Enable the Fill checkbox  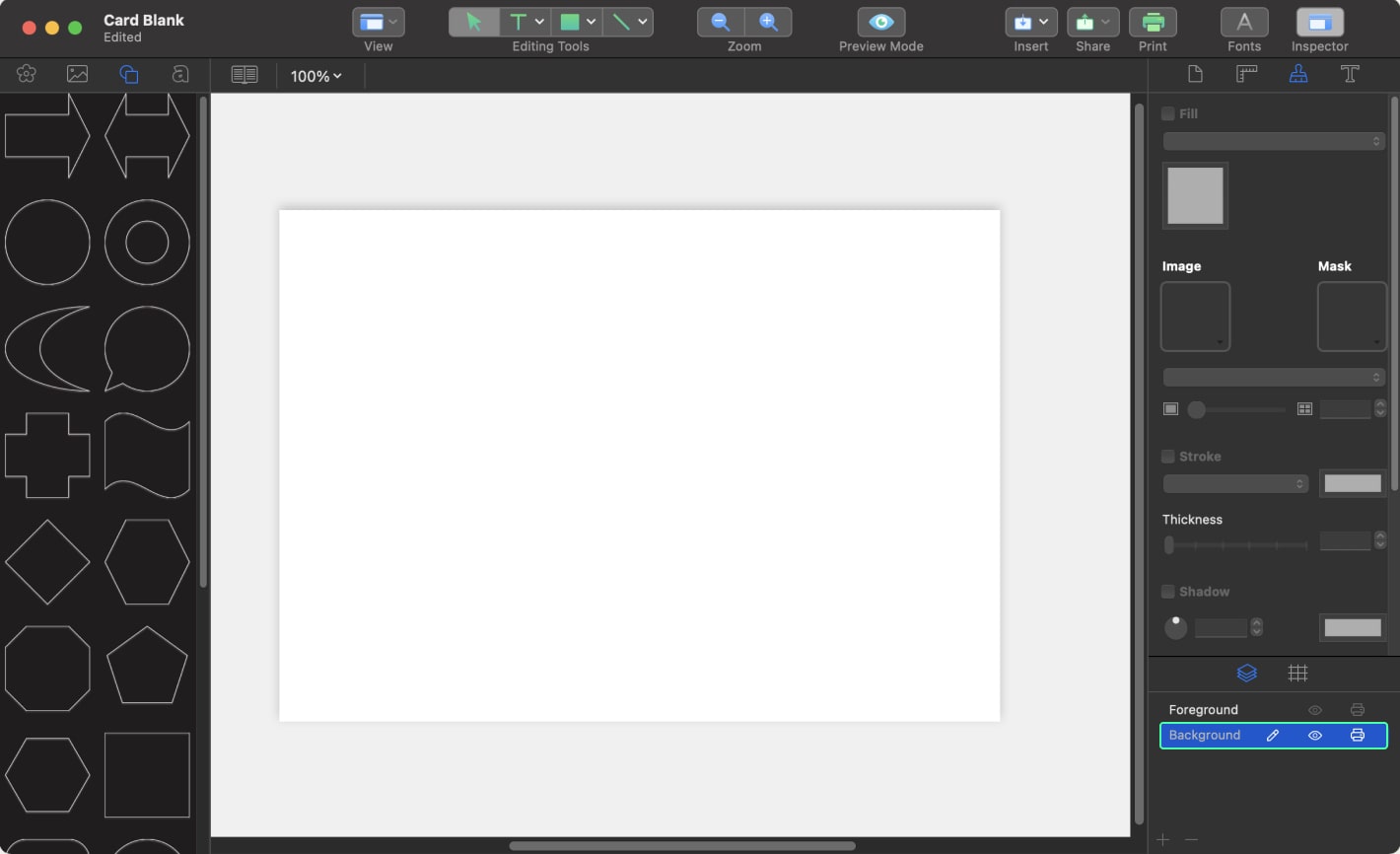pyautogui.click(x=1168, y=113)
